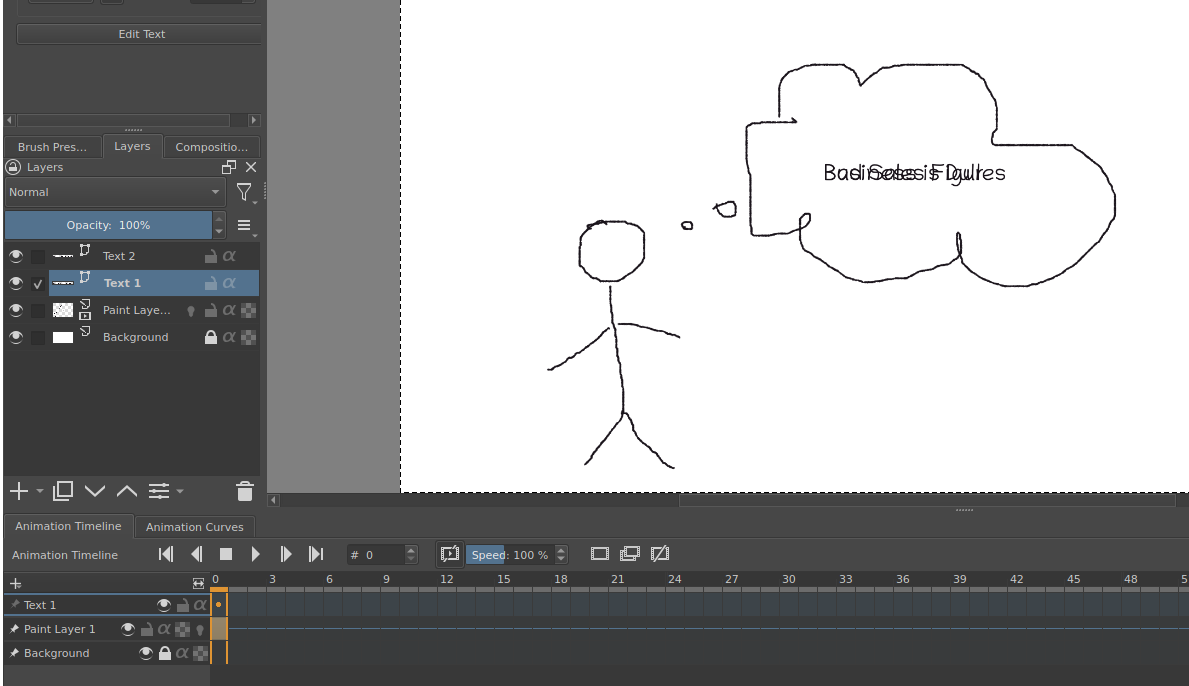1189x686 pixels.
Task: Open layer properties via the sliders icon
Action: (x=158, y=491)
